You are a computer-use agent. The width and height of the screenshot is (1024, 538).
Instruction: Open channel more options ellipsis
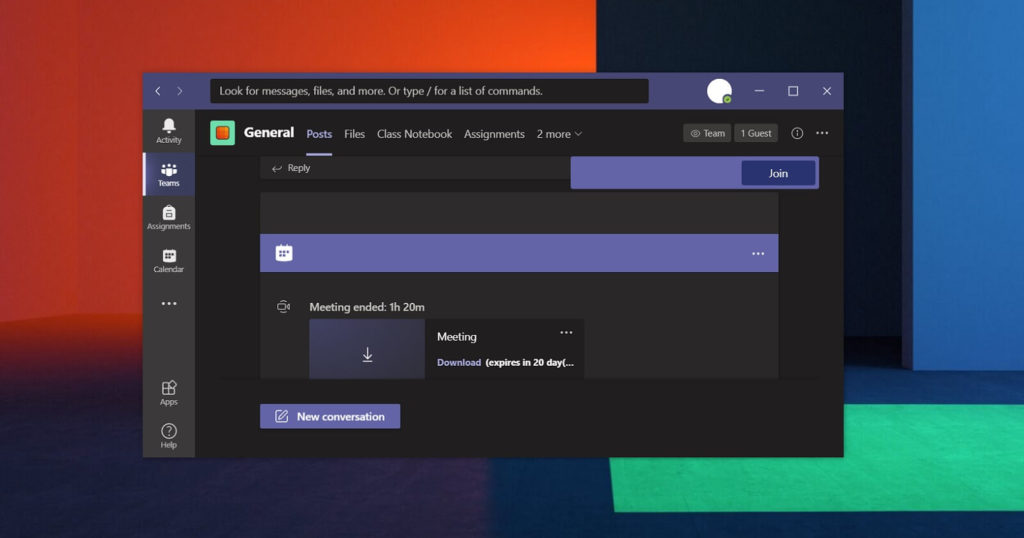point(822,133)
